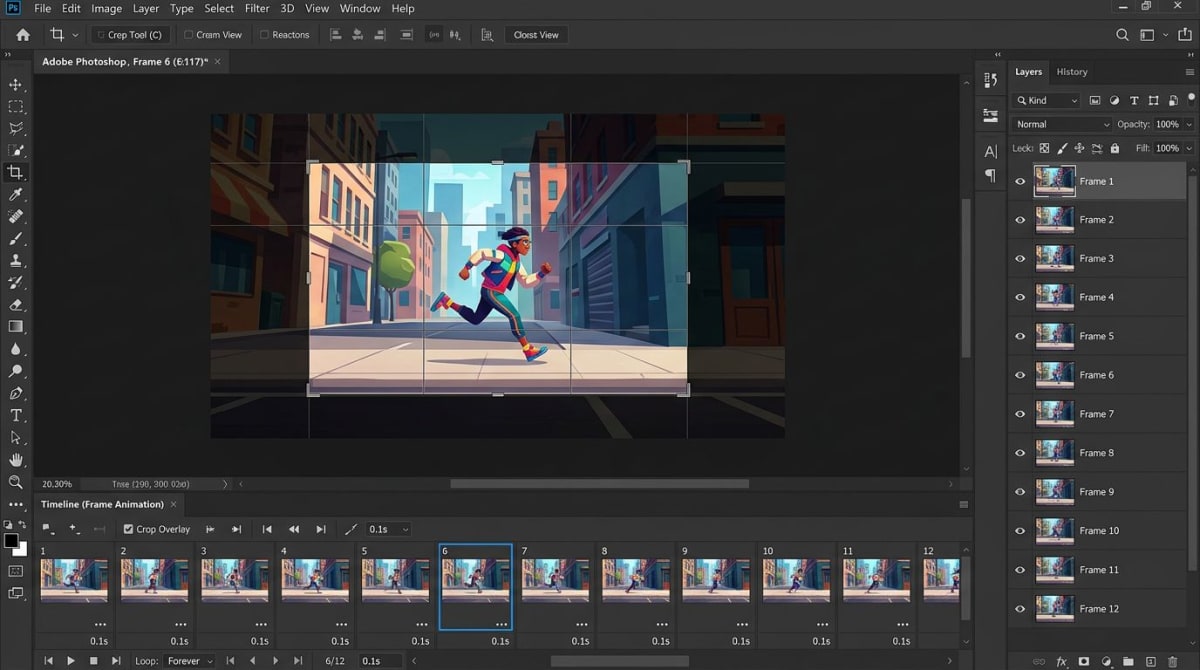Open the Loop mode dropdown
Image resolution: width=1200 pixels, height=670 pixels.
(x=190, y=661)
